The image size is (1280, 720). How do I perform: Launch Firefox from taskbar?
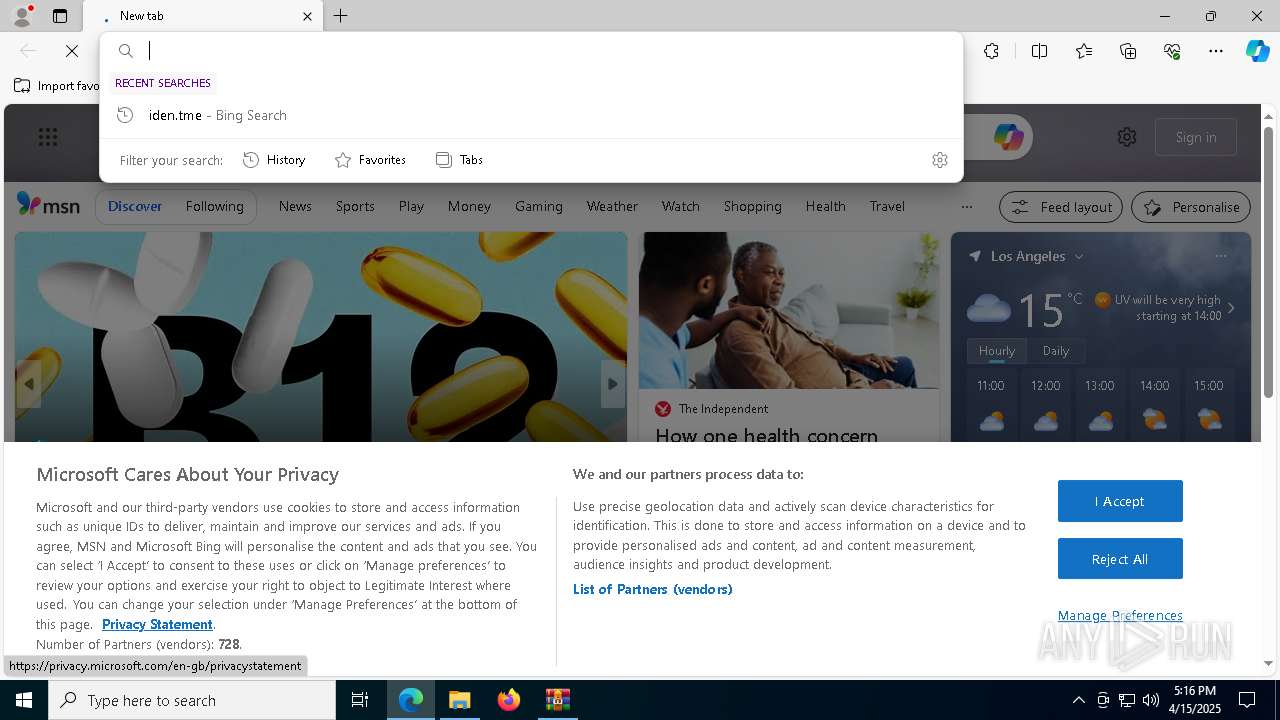(x=508, y=700)
